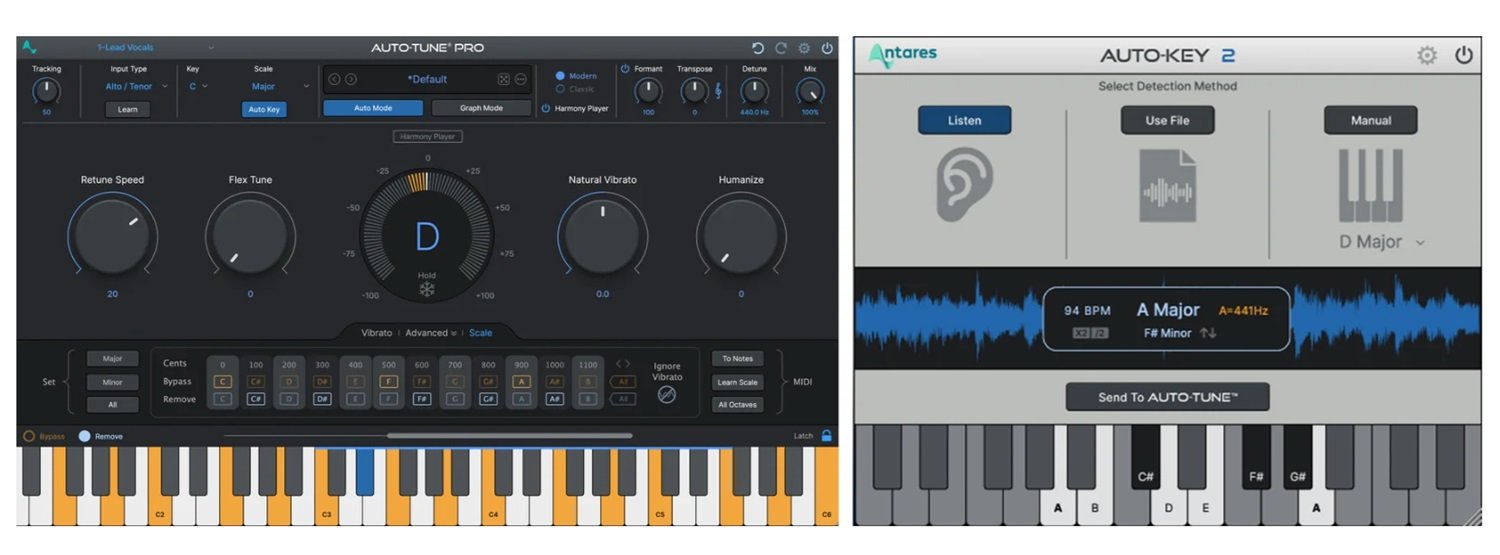Swap relative key with arrows beside F# Minor
Viewport: 1500px width, 555px height.
pyautogui.click(x=1208, y=333)
